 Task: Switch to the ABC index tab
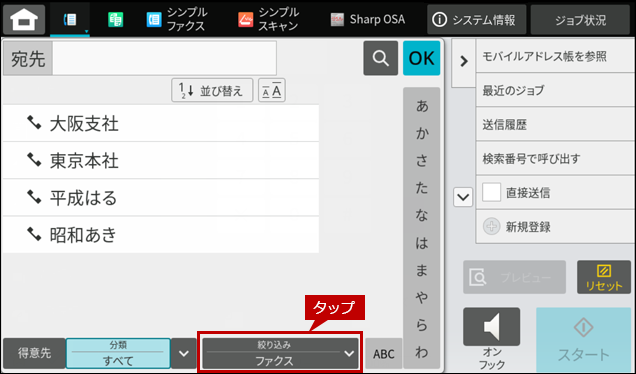(x=384, y=354)
